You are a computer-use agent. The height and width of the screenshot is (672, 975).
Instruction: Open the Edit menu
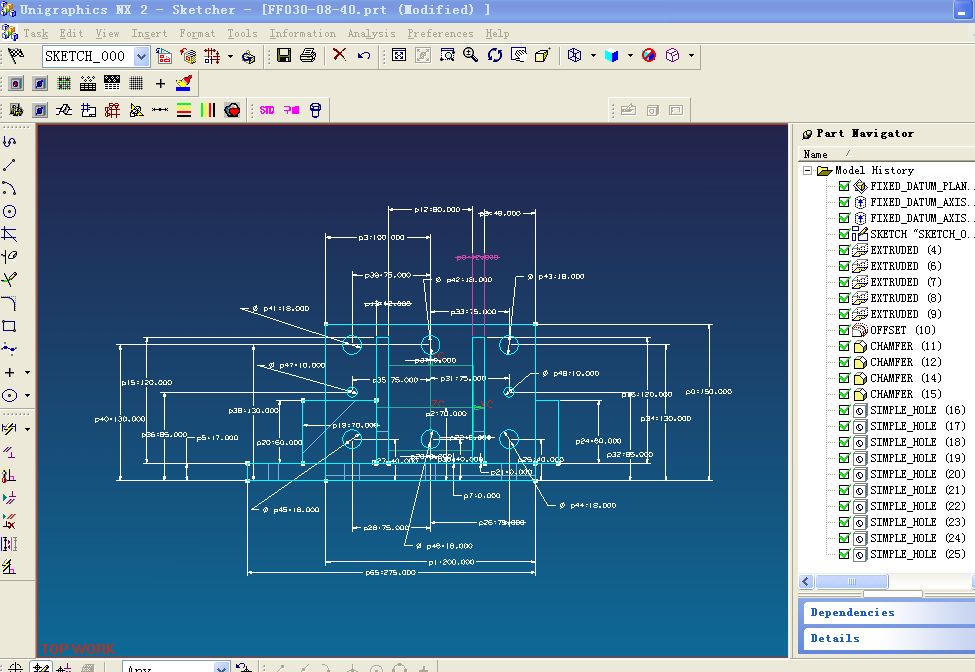coord(72,34)
